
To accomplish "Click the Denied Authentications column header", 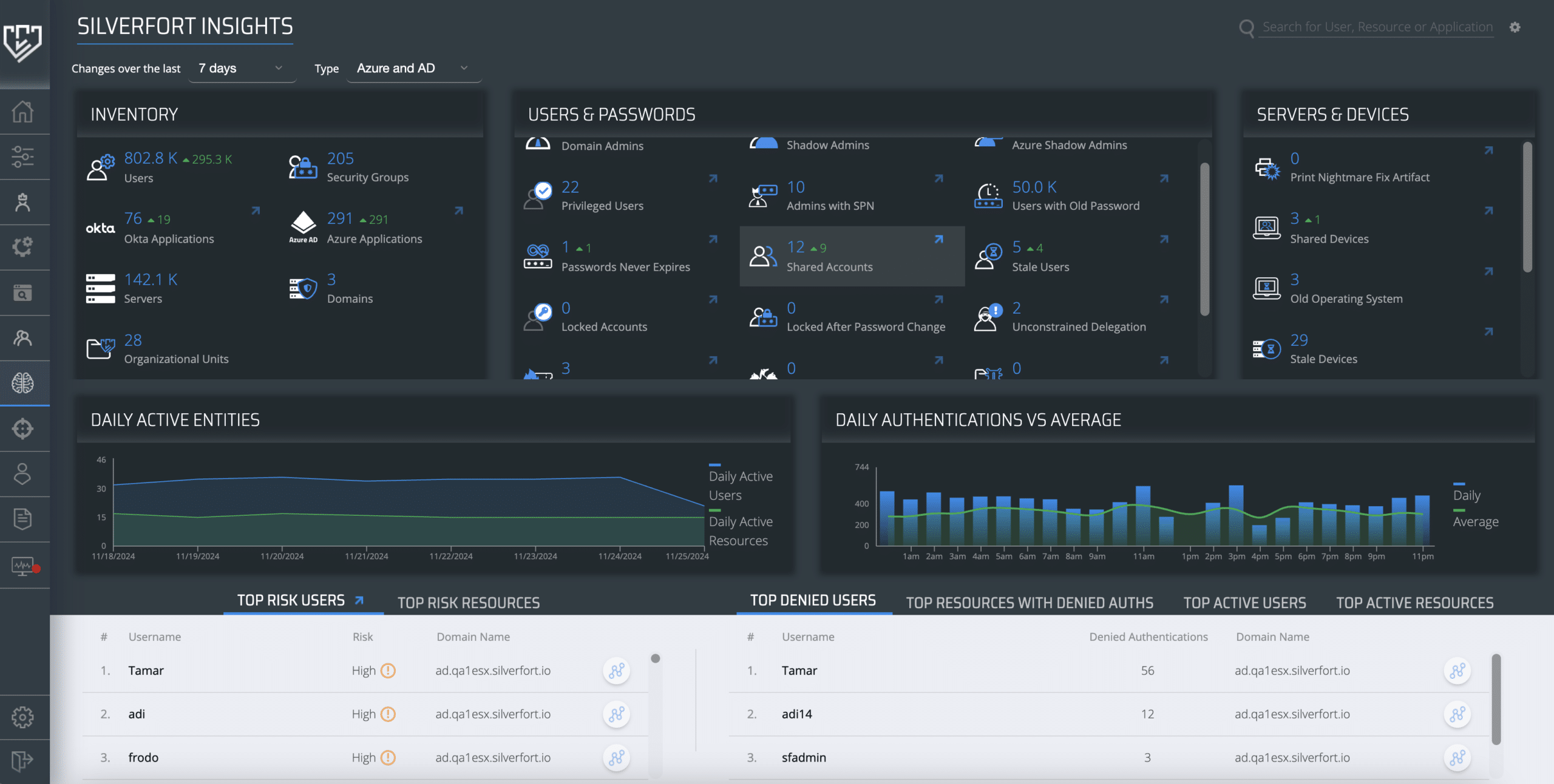I will click(1149, 637).
